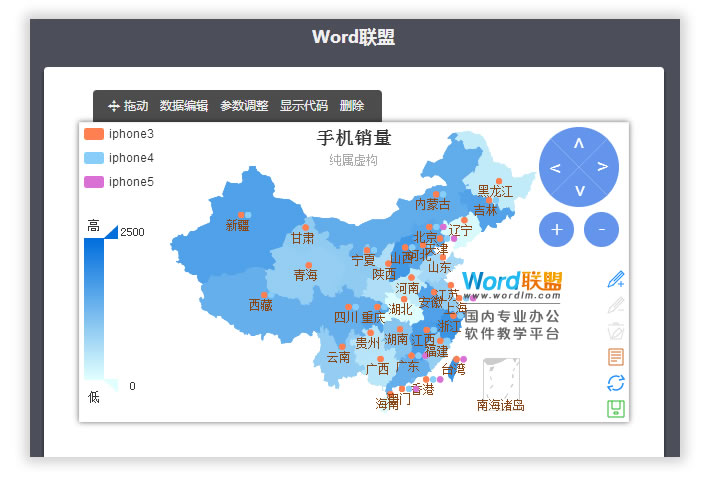710x482 pixels.
Task: Click the green save-as-image icon
Action: (616, 409)
